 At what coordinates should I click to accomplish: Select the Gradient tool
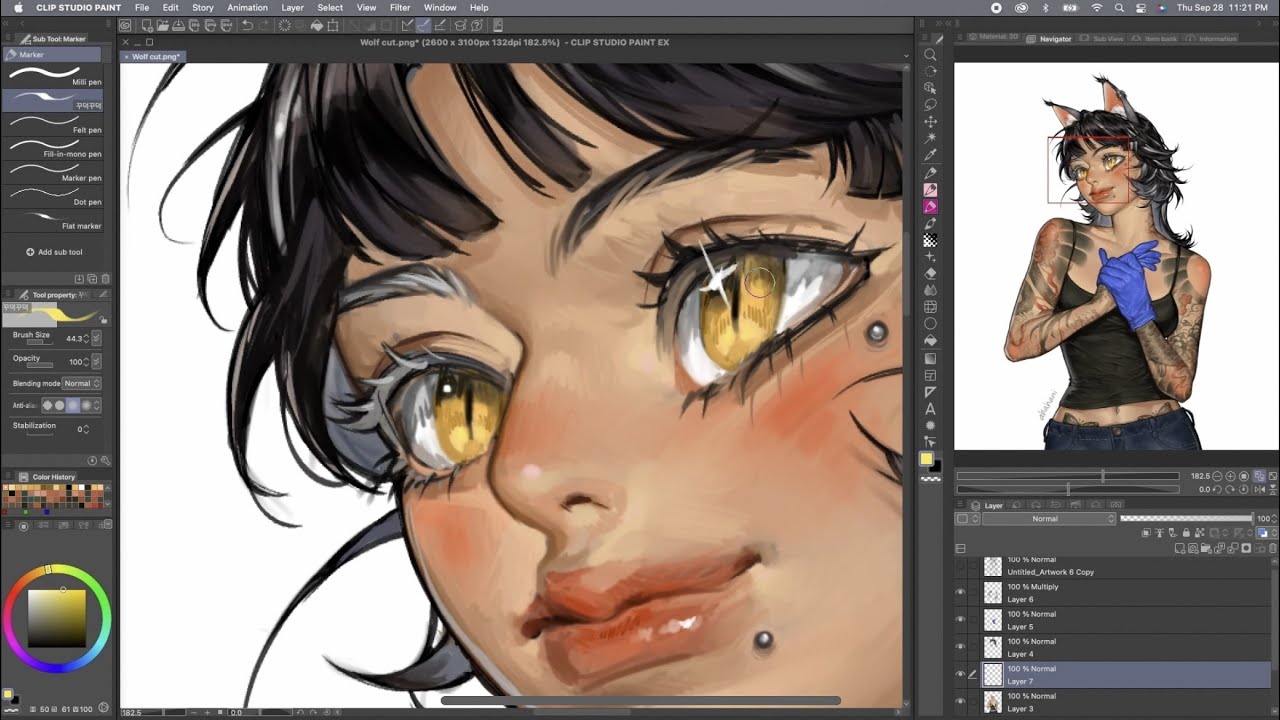(x=930, y=358)
